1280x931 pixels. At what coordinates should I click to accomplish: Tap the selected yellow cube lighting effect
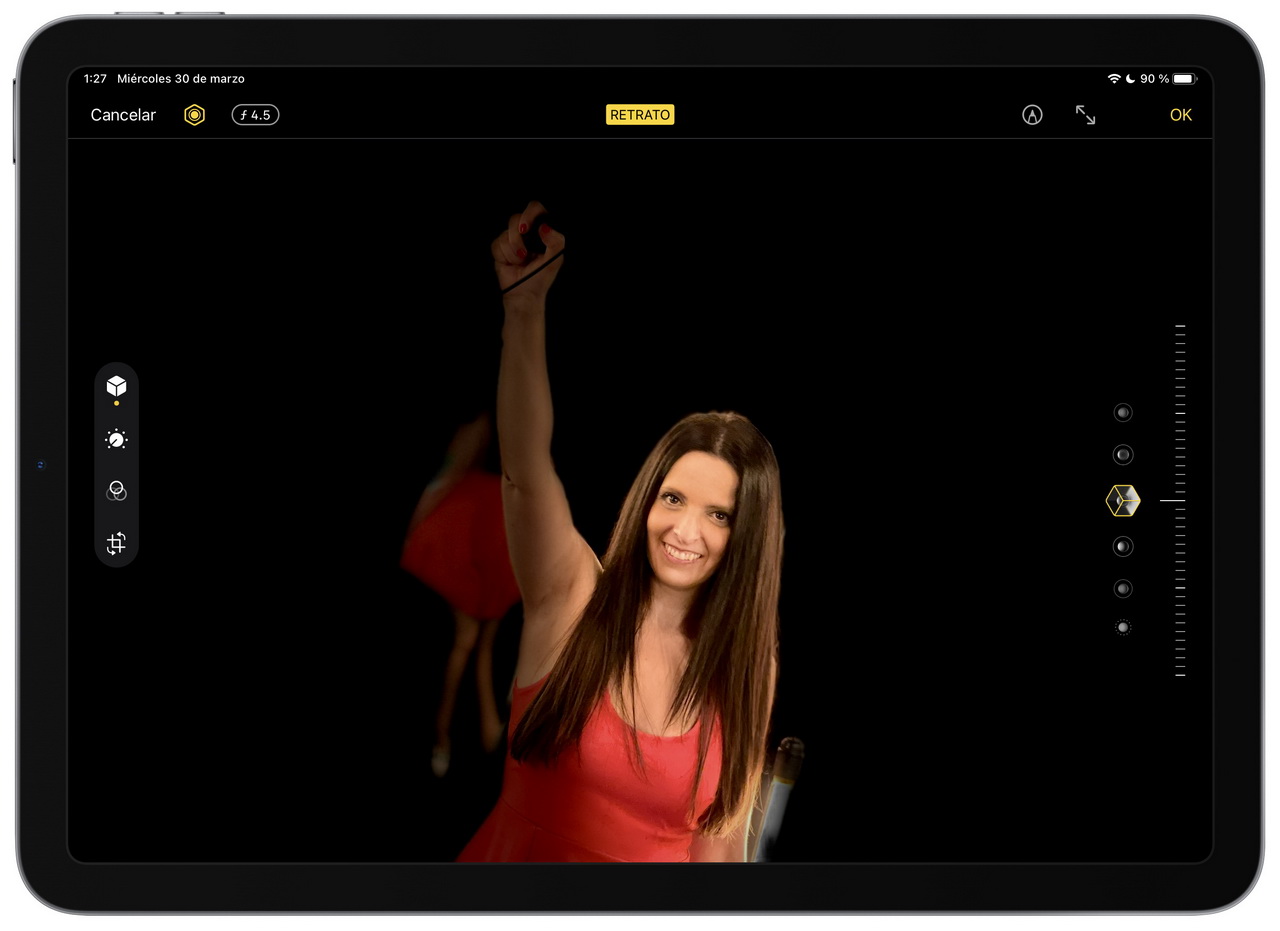[1123, 500]
